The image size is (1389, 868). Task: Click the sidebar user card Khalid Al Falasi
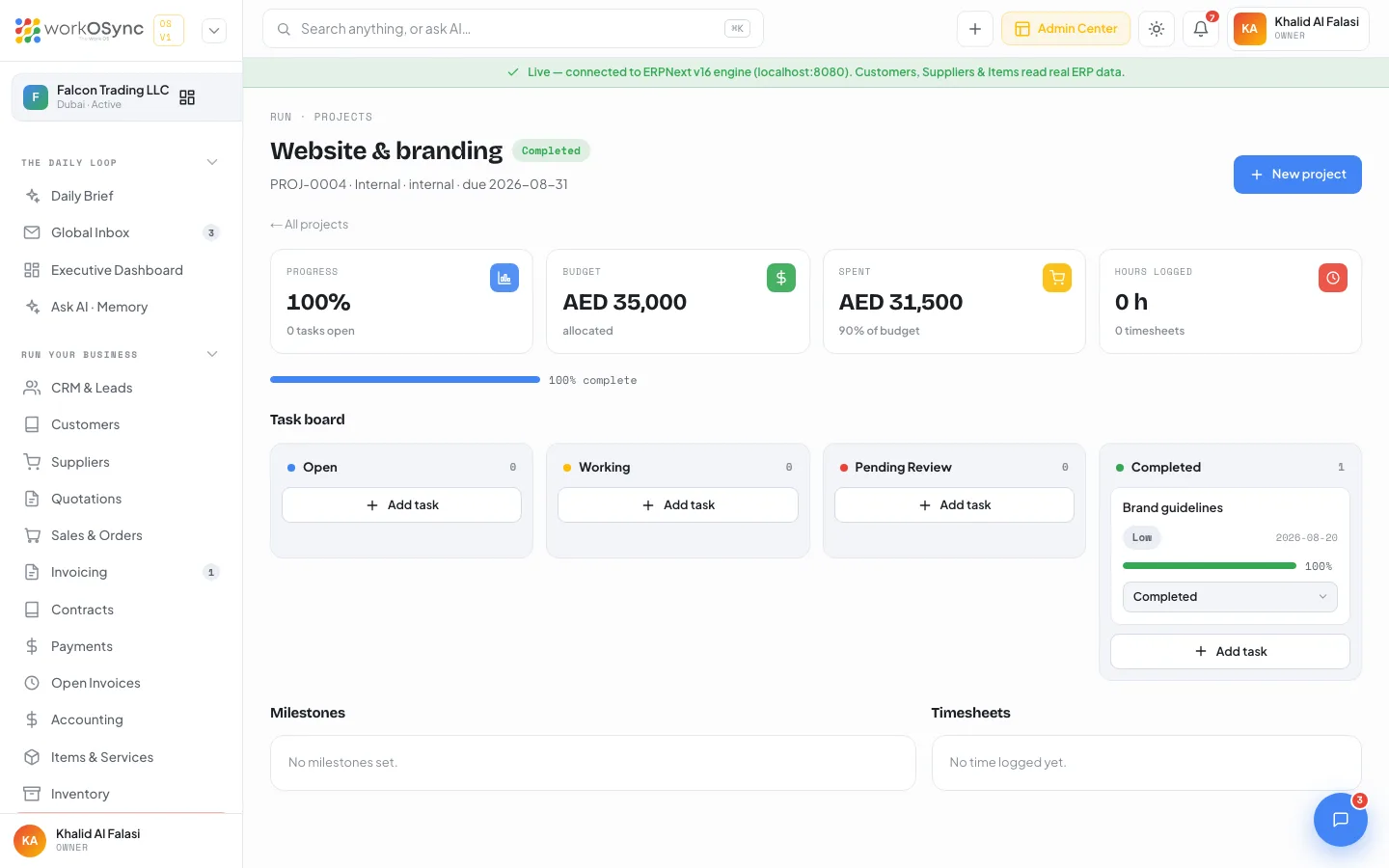[121, 840]
